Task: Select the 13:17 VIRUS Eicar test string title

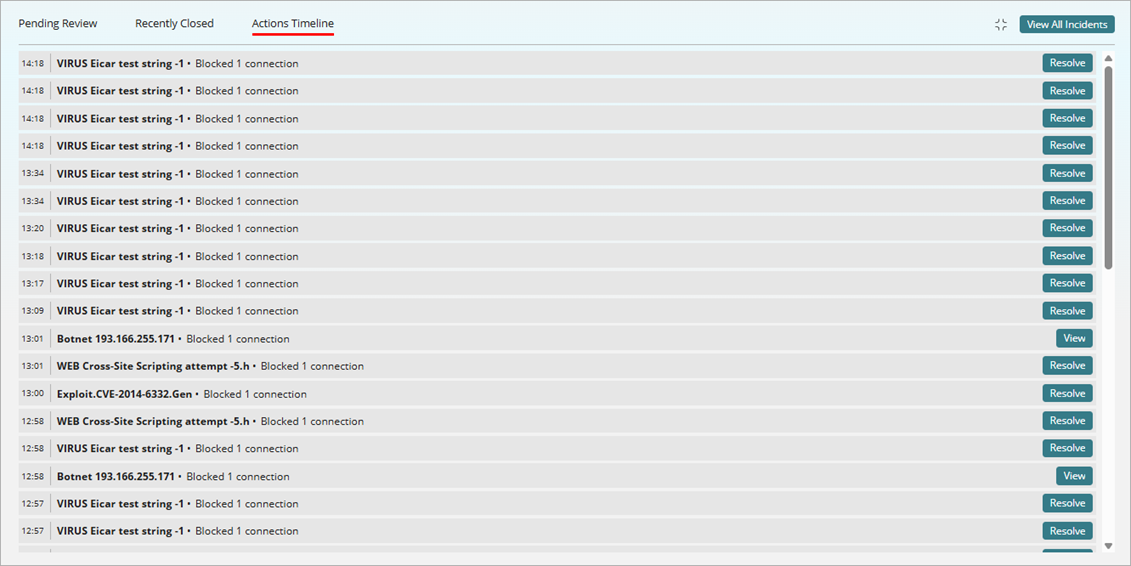Action: (120, 283)
